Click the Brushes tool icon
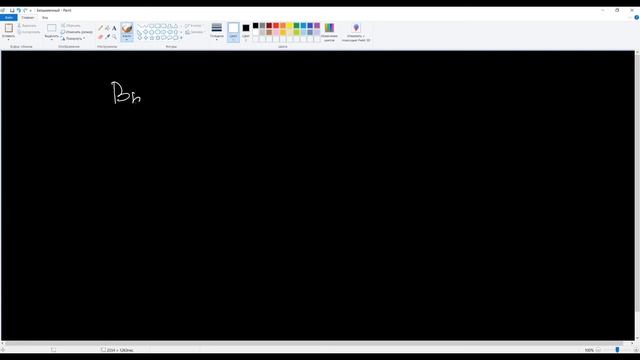Image resolution: width=640 pixels, height=360 pixels. [127, 28]
